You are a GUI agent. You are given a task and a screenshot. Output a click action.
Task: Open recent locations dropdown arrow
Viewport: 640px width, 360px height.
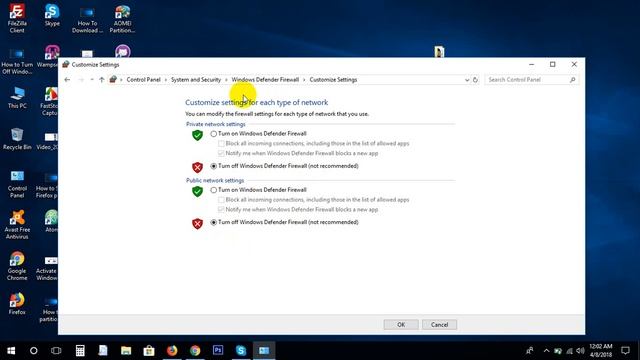point(92,80)
